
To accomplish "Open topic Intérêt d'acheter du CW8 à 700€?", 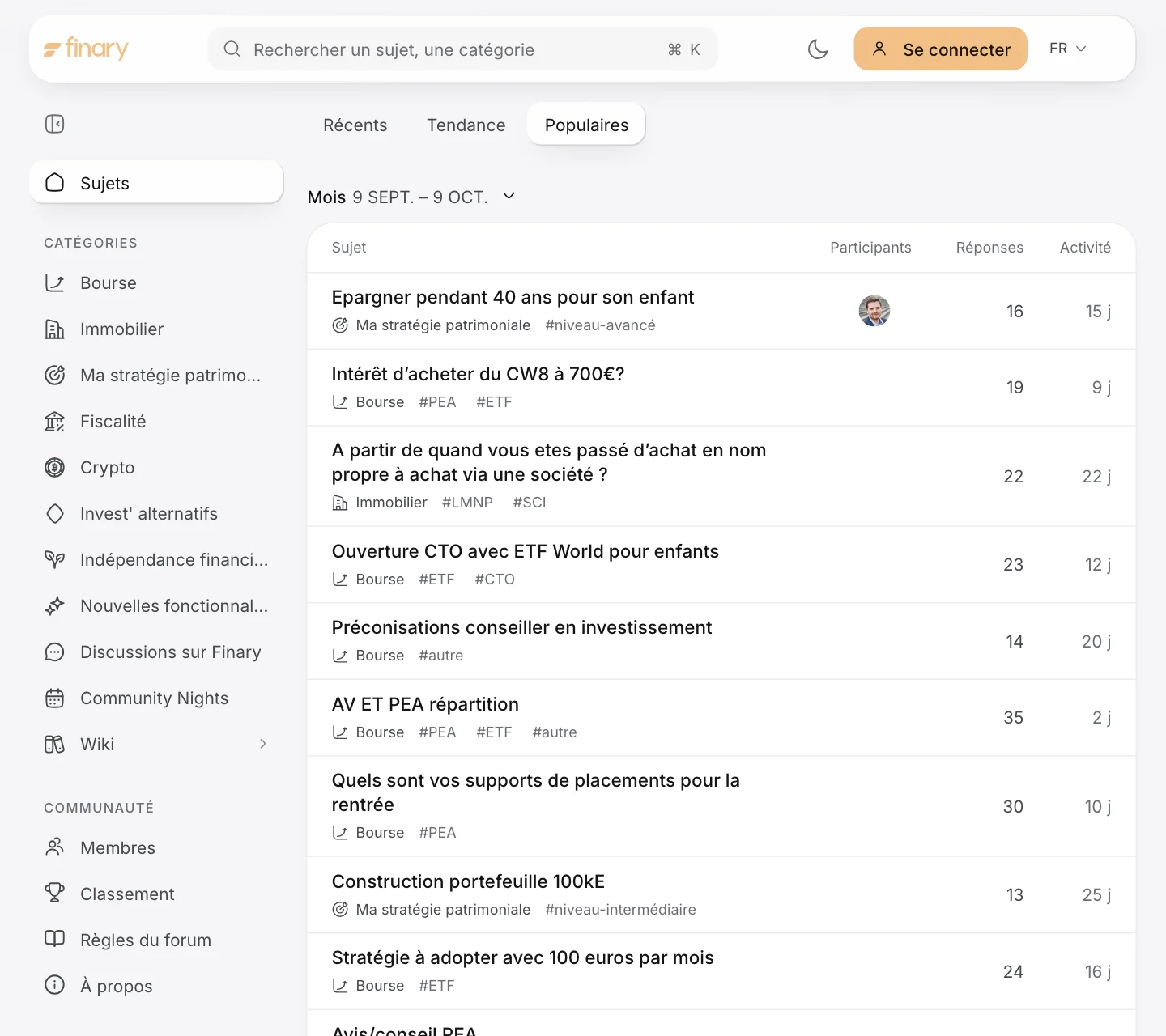I will pos(478,374).
